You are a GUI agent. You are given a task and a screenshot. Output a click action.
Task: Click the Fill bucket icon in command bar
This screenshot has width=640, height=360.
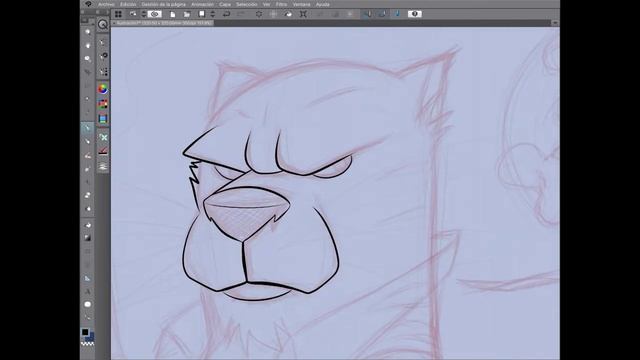pos(288,14)
